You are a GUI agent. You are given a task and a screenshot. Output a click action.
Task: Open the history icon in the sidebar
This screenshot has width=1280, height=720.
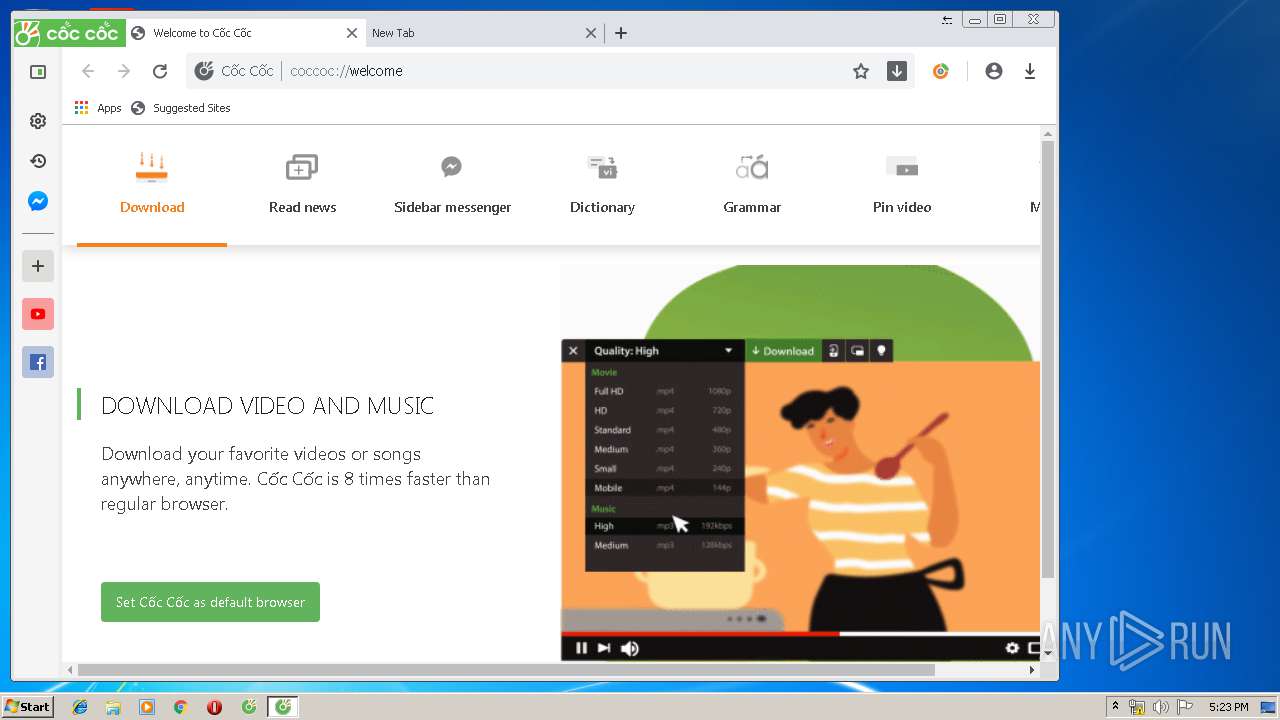(38, 161)
